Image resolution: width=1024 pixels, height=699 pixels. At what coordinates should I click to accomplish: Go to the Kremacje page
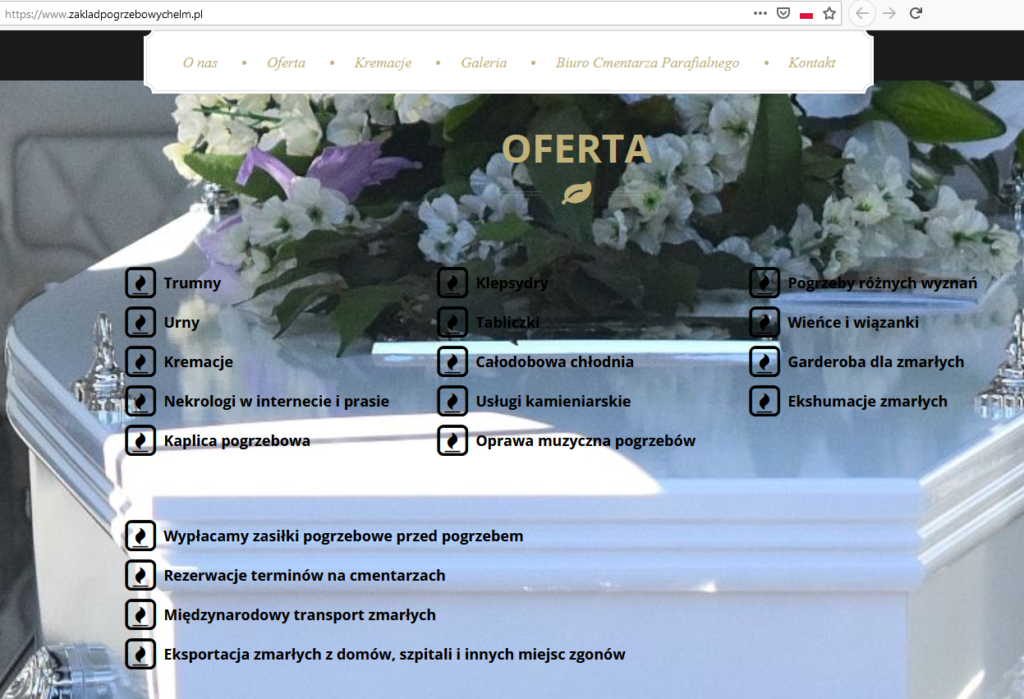tap(383, 63)
